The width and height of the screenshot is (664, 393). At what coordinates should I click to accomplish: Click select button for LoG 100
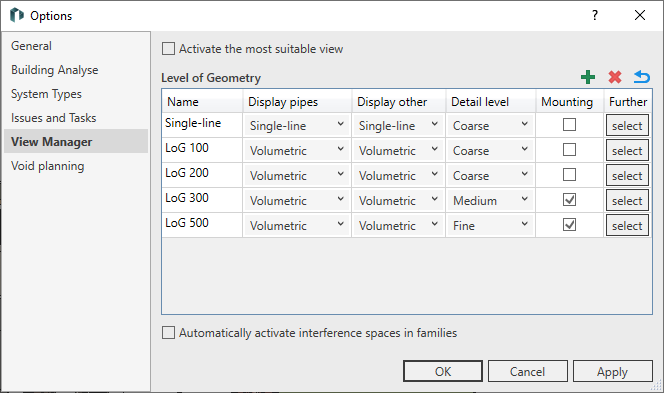tap(627, 150)
